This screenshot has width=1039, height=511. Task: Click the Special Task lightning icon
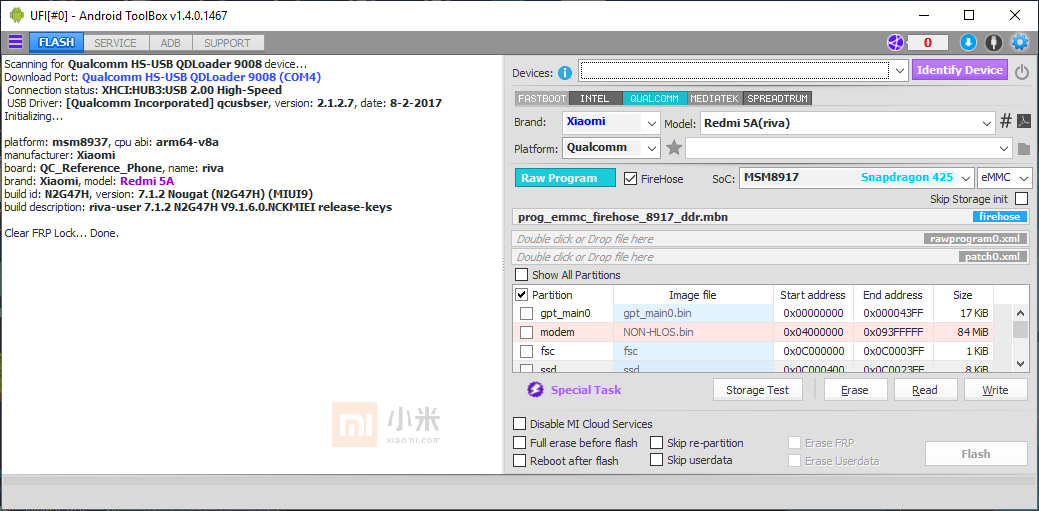(x=535, y=390)
